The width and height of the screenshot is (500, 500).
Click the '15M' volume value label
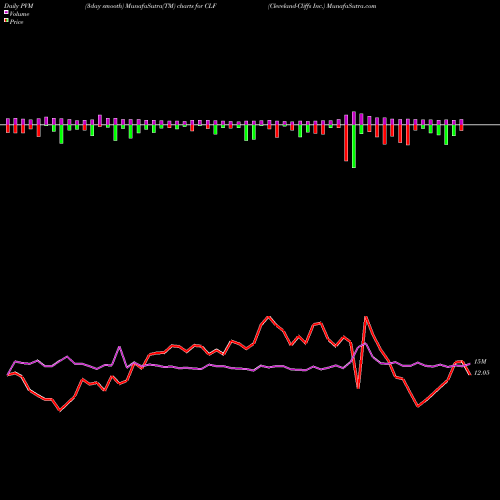tap(480, 362)
